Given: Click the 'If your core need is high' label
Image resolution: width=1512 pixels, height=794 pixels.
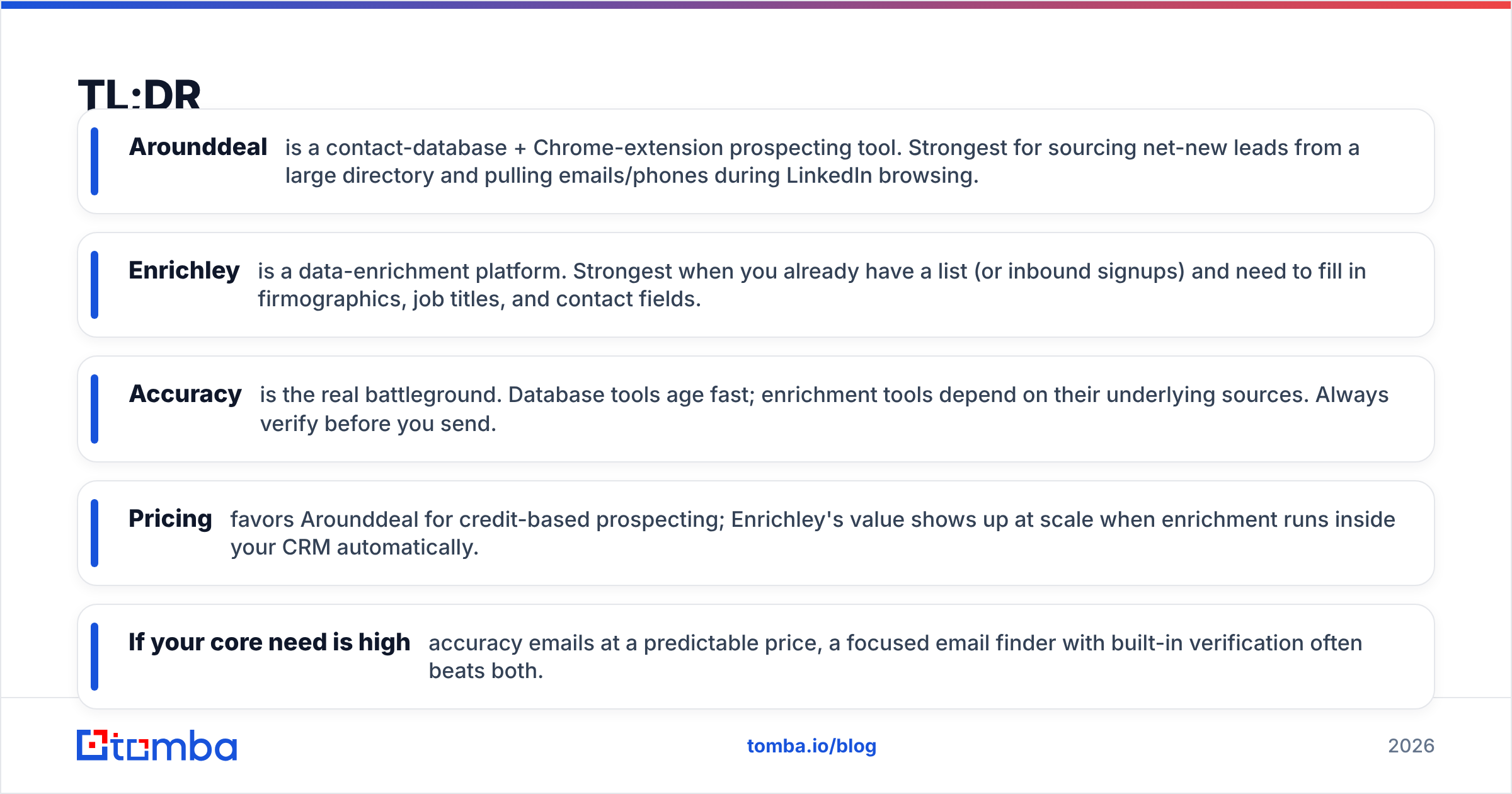Looking at the screenshot, I should click(270, 642).
